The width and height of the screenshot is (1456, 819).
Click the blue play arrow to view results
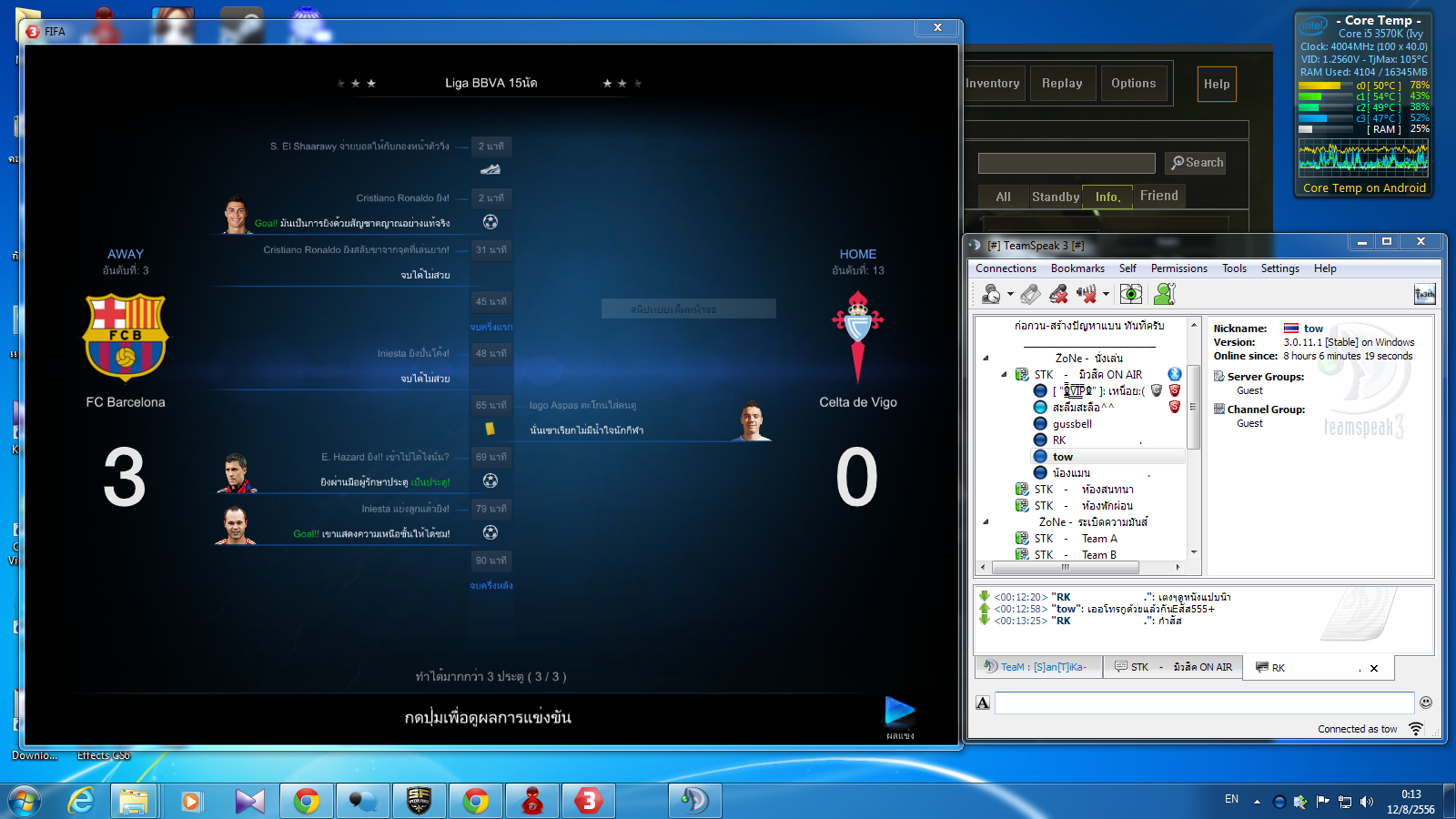pos(900,711)
